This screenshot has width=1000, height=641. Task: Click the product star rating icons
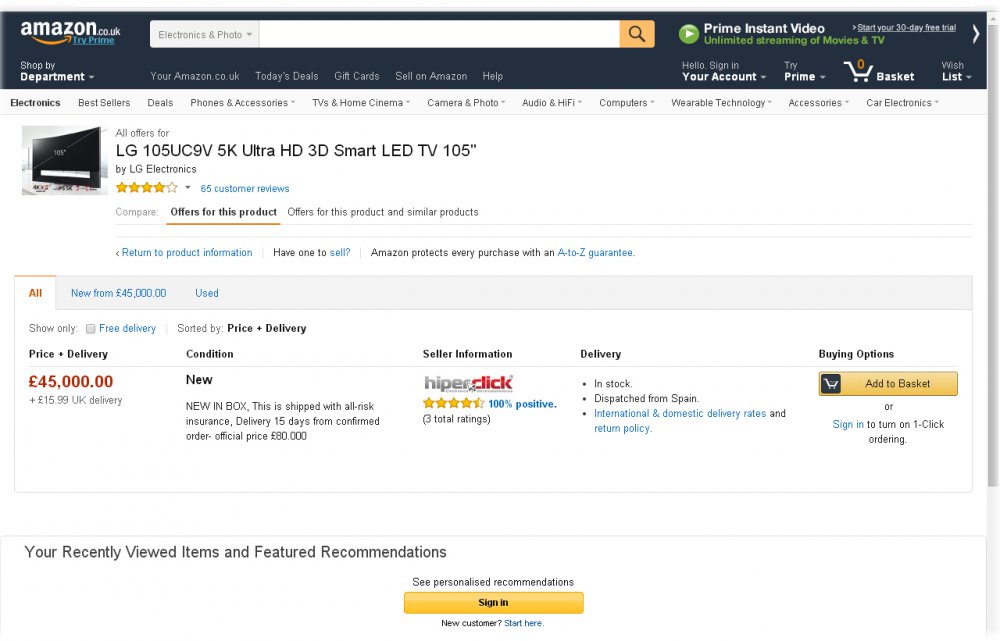coord(146,188)
